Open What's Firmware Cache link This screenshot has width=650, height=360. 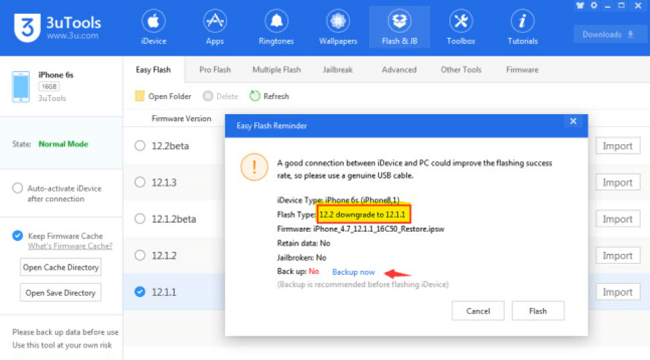click(70, 246)
